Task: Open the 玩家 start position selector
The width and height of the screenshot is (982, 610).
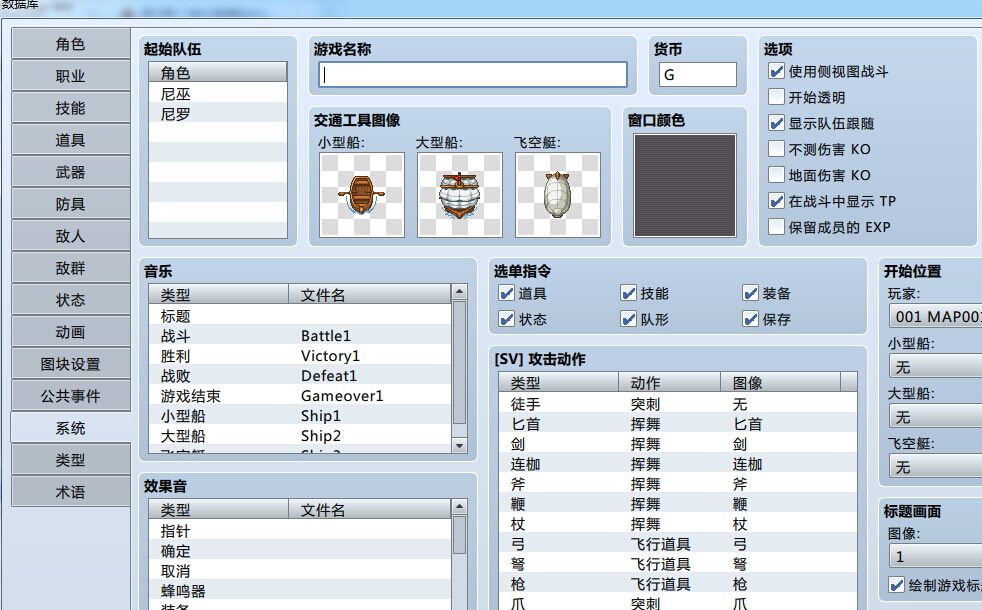Action: coord(935,316)
